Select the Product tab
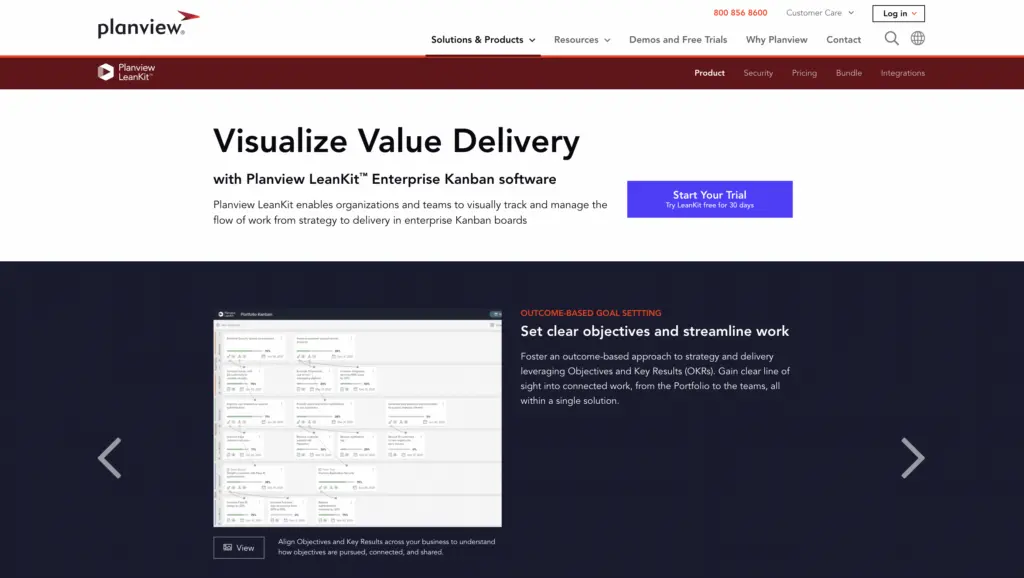 point(709,73)
